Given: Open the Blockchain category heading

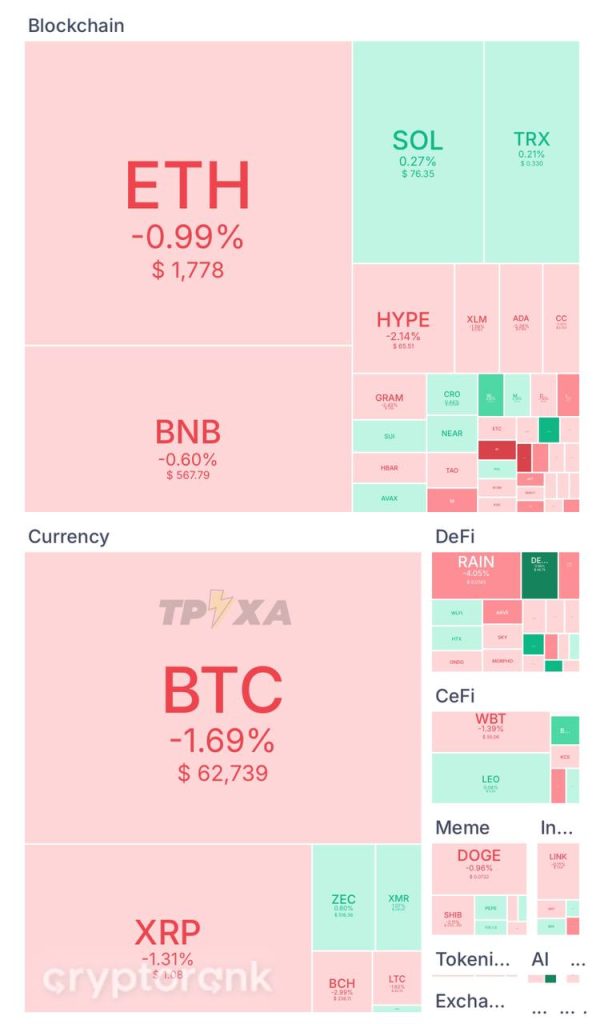Looking at the screenshot, I should tap(76, 25).
